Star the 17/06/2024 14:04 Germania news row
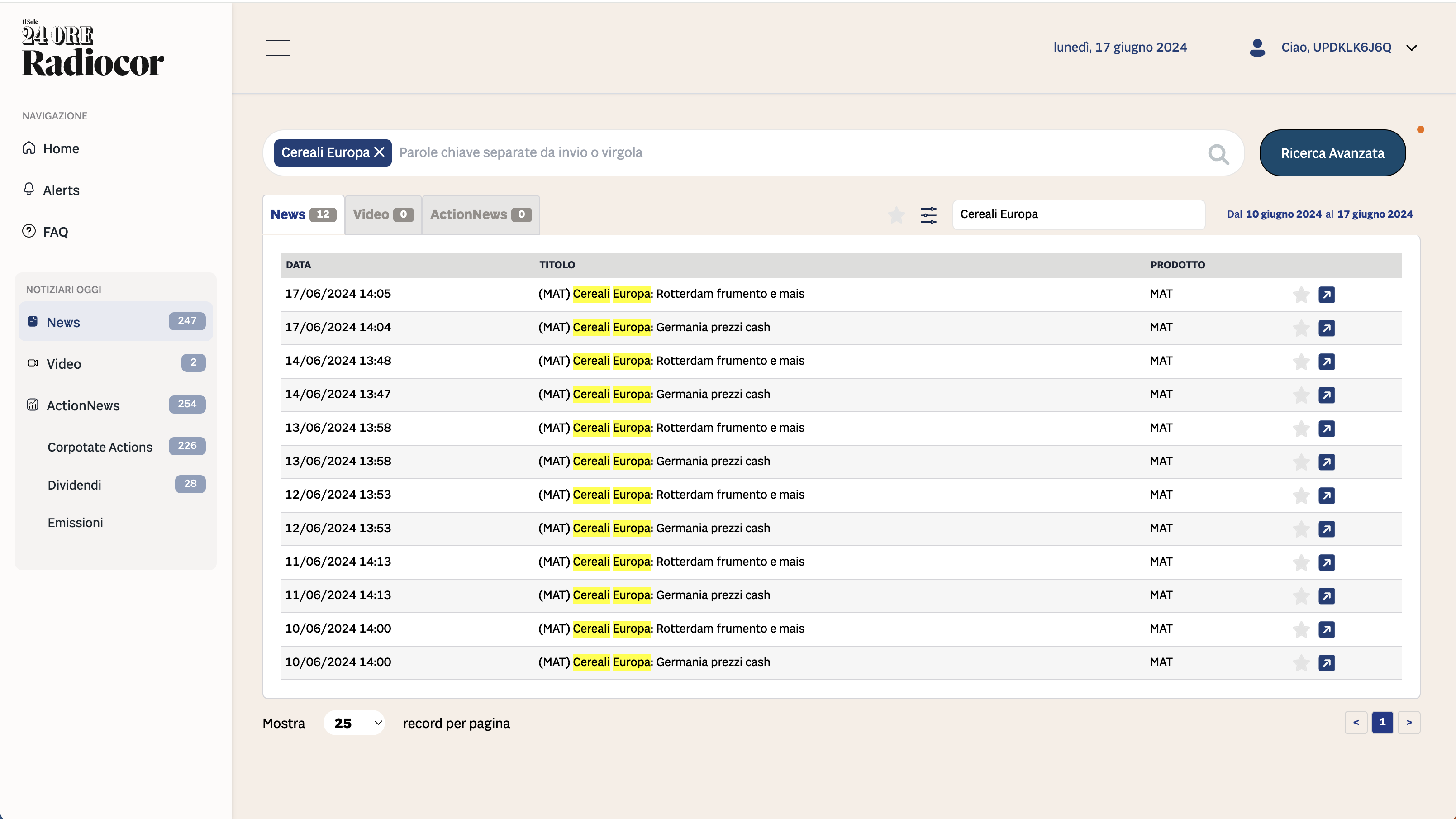This screenshot has width=1456, height=819. (x=1301, y=328)
